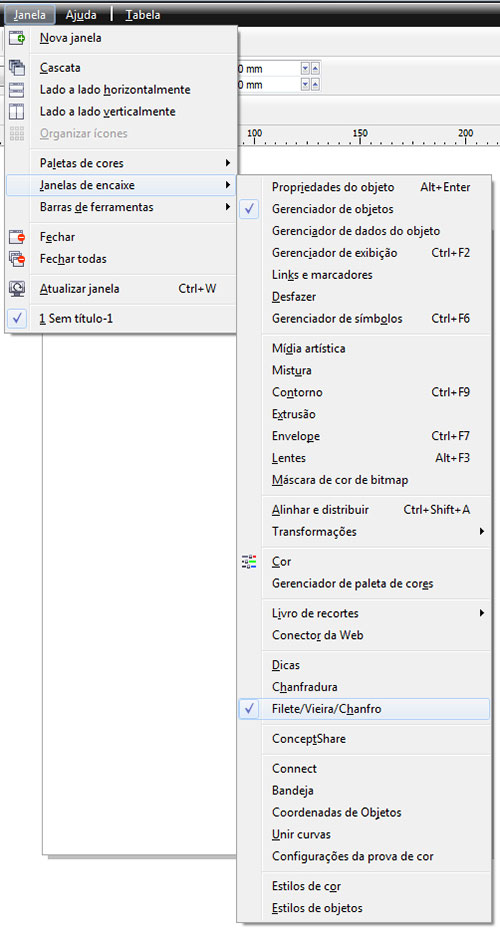Select the Lado a lado verticalmente icon
500x931 pixels.
(x=17, y=112)
